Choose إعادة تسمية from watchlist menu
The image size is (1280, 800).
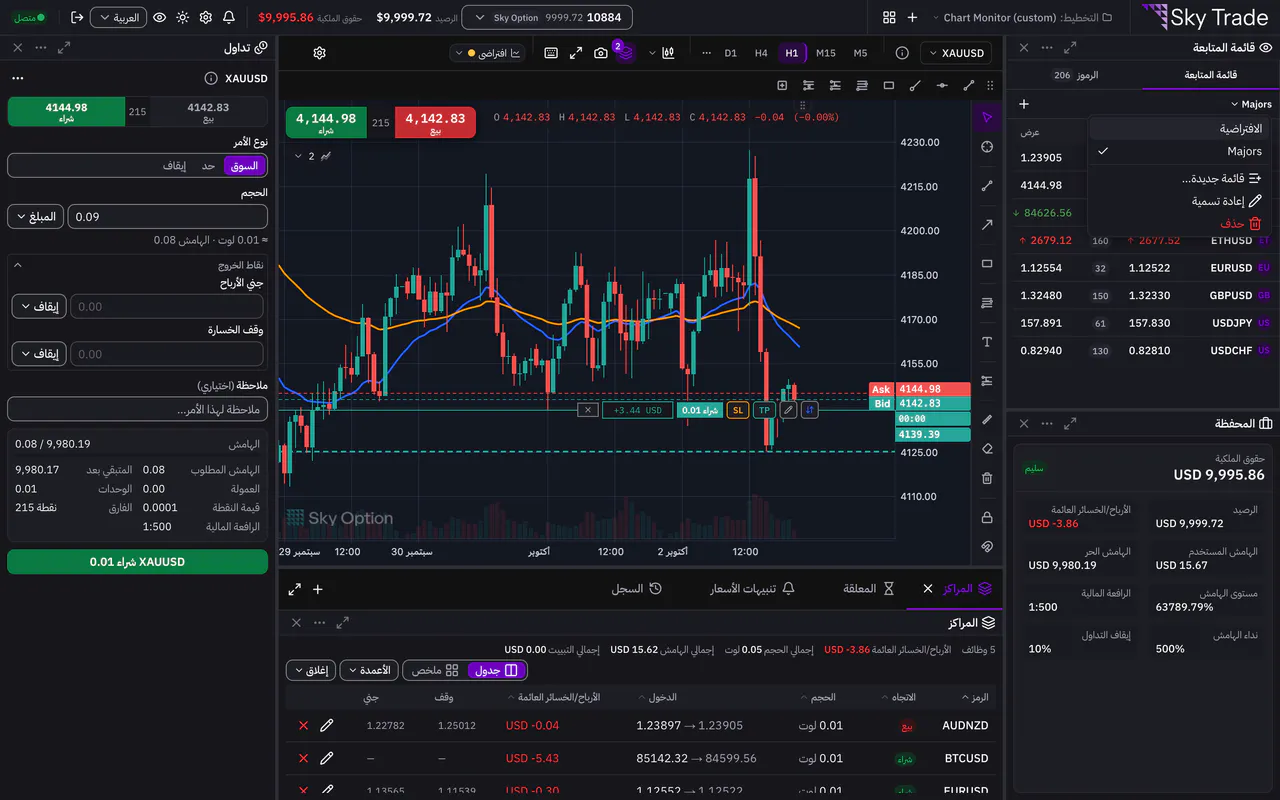(1181, 201)
